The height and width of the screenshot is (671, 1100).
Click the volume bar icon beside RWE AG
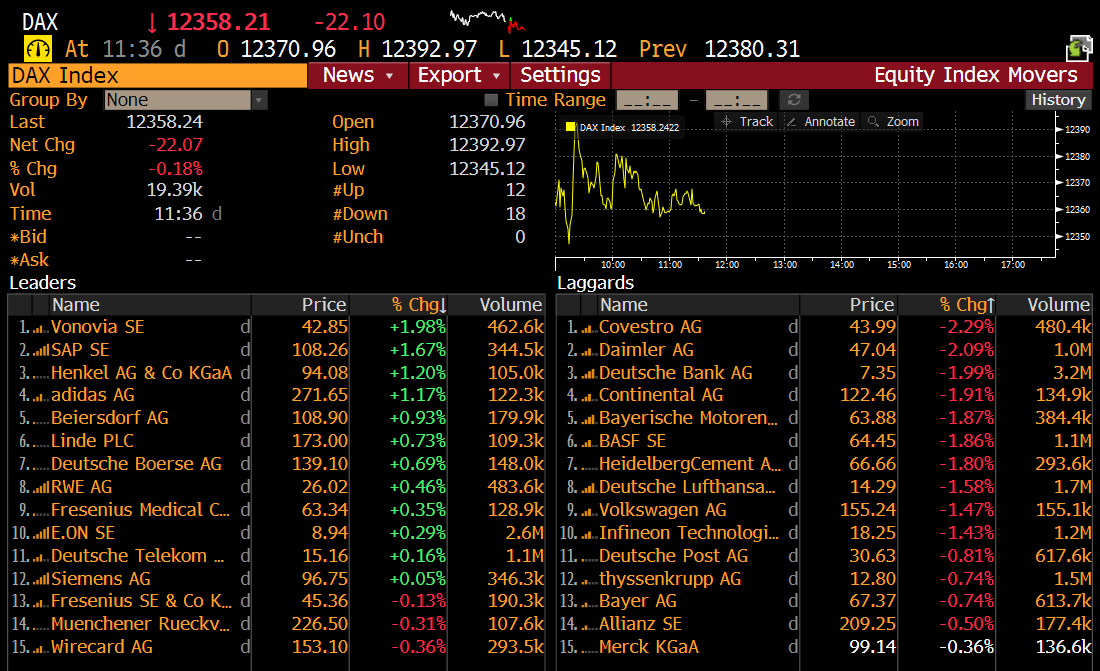41,488
